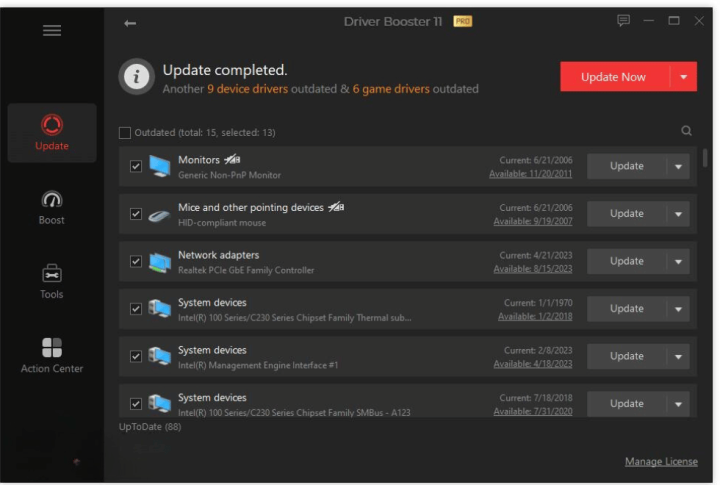Expand the HID-compliant mouse Update dropdown
Image resolution: width=720 pixels, height=485 pixels.
click(x=678, y=214)
